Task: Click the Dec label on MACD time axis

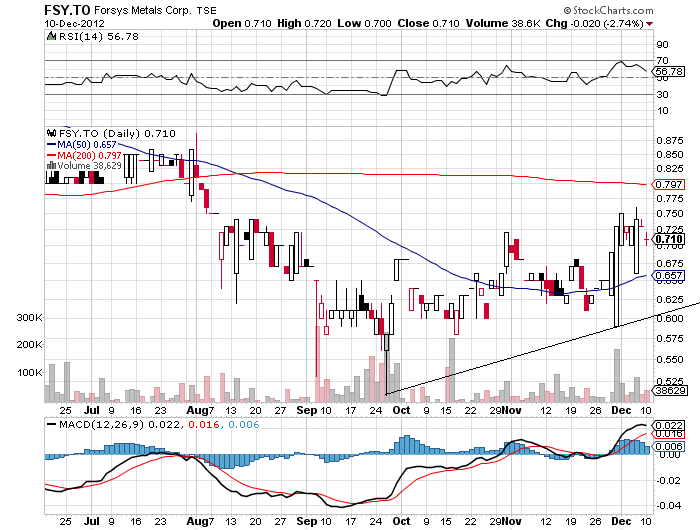Action: (621, 521)
